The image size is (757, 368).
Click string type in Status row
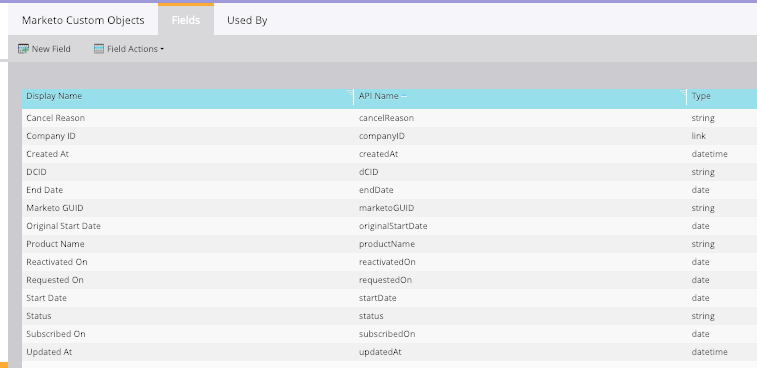pos(703,316)
